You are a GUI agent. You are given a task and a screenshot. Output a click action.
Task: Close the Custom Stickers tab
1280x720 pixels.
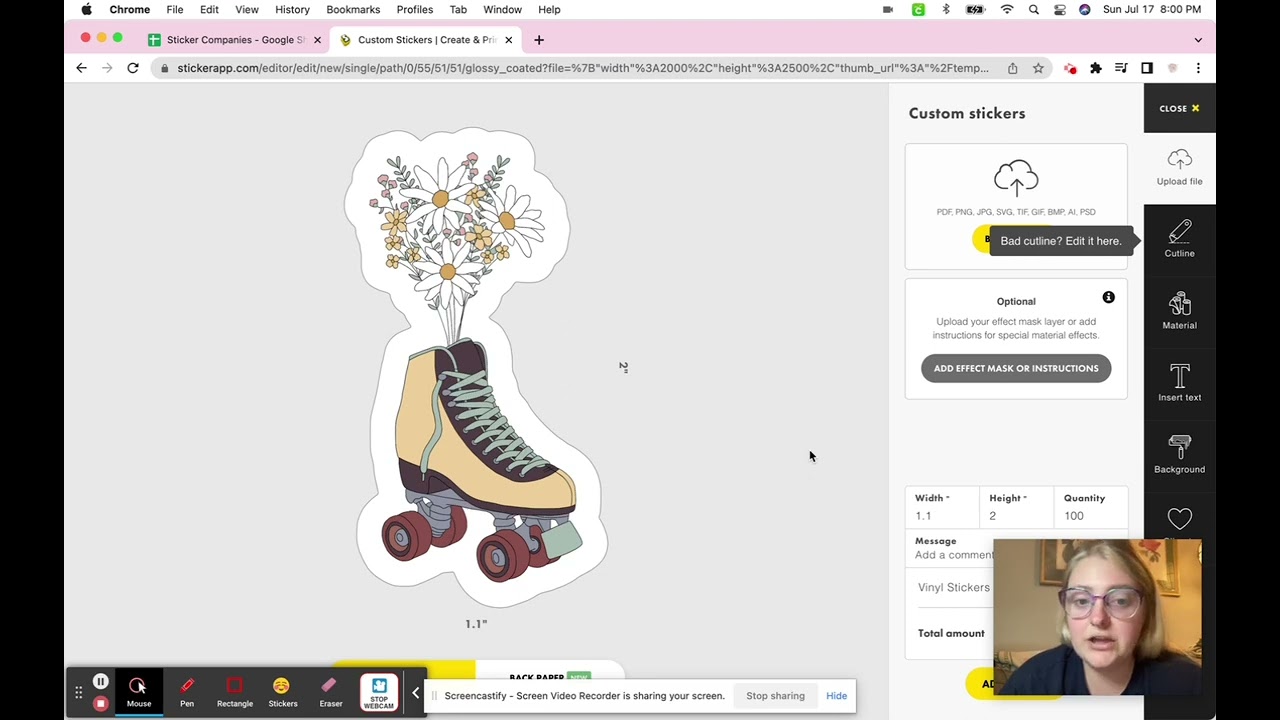508,40
